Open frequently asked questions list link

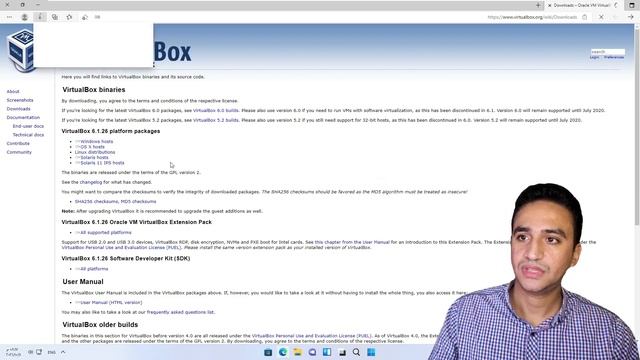point(180,312)
